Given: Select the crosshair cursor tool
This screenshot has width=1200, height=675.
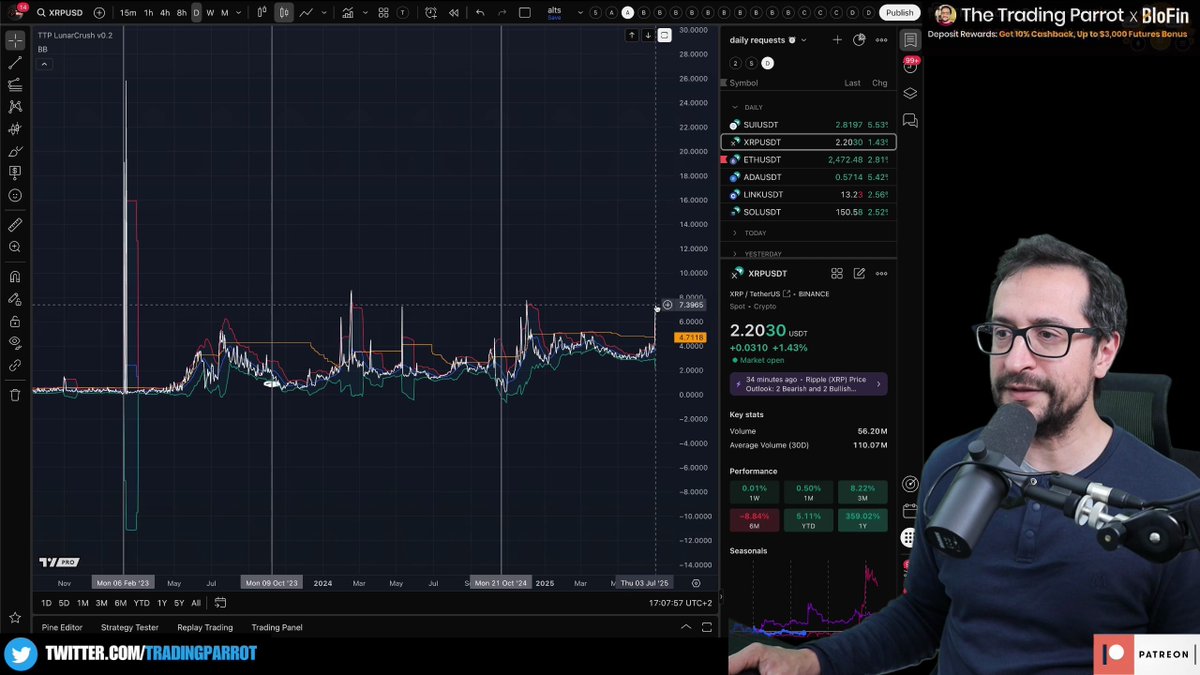Looking at the screenshot, I should [15, 41].
